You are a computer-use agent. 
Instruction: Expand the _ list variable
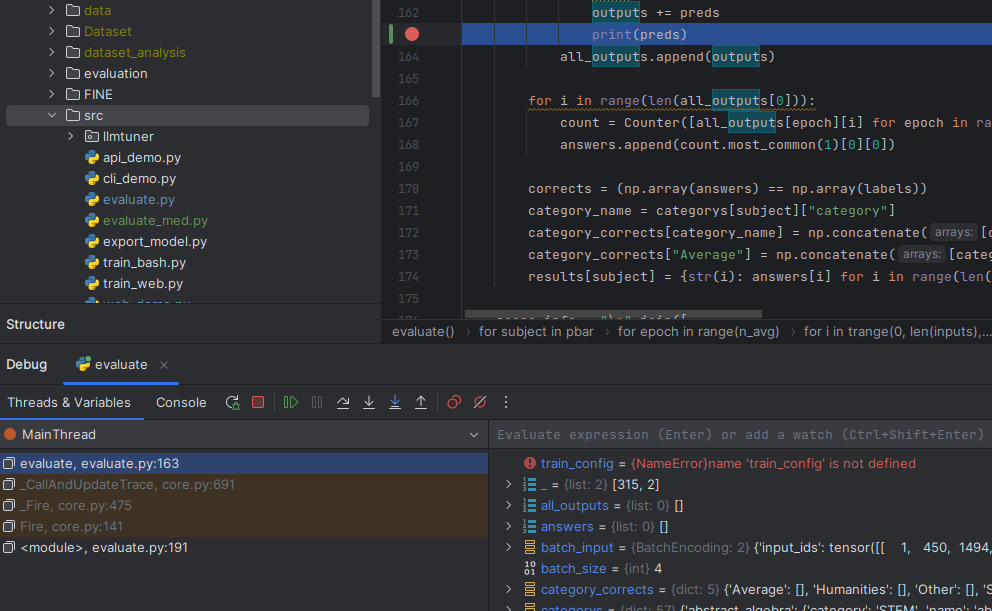[509, 484]
